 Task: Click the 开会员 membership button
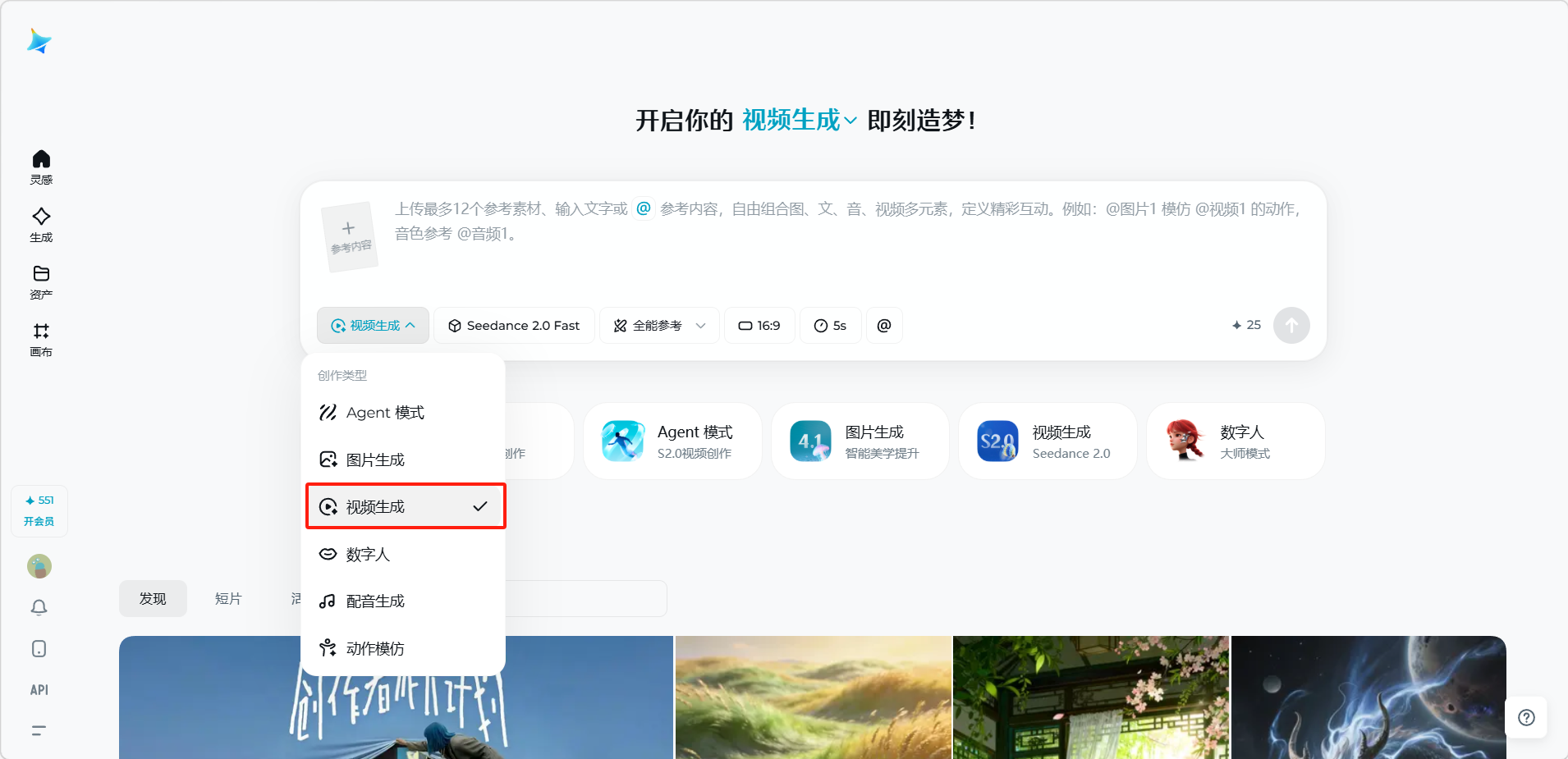pos(39,521)
